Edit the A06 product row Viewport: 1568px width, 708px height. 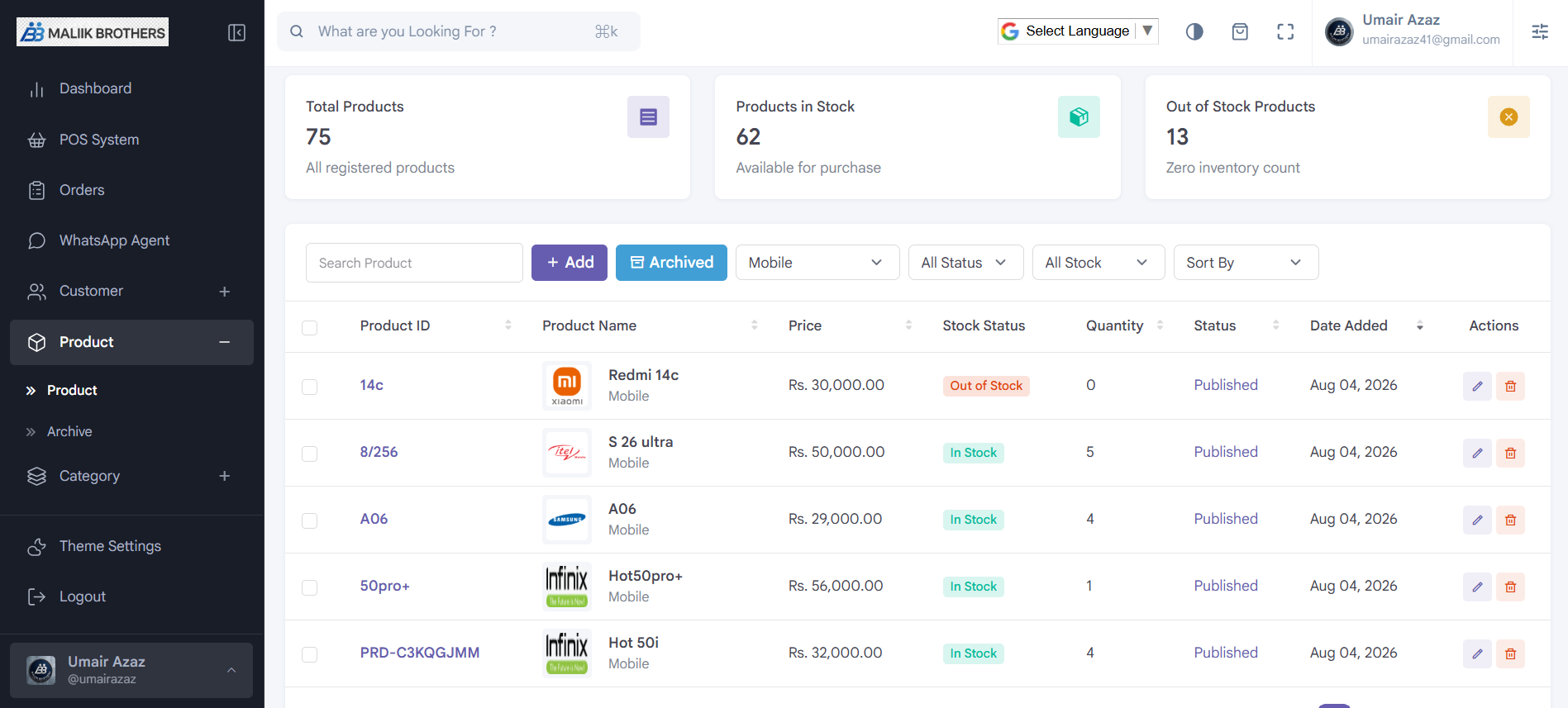[1477, 520]
